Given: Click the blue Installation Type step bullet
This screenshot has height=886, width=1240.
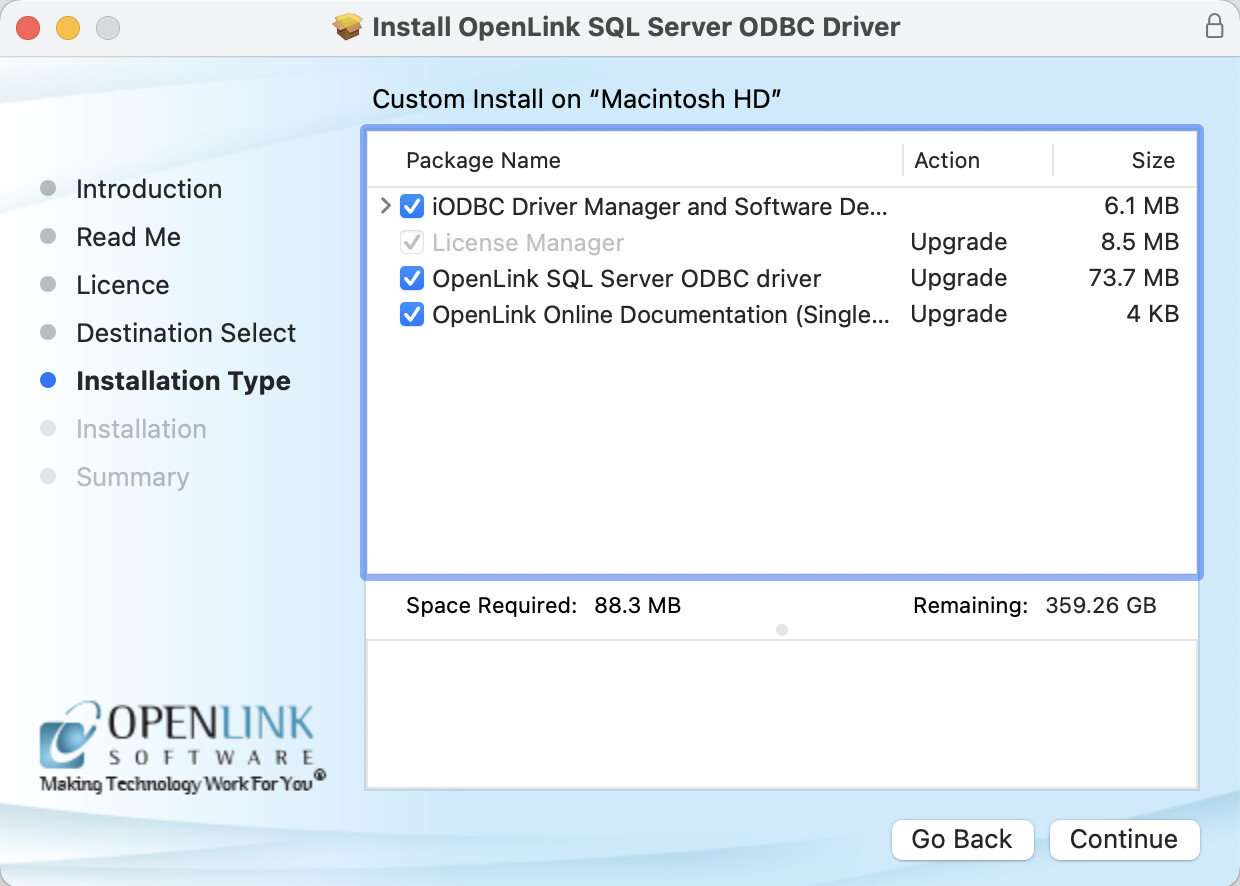Looking at the screenshot, I should point(48,381).
